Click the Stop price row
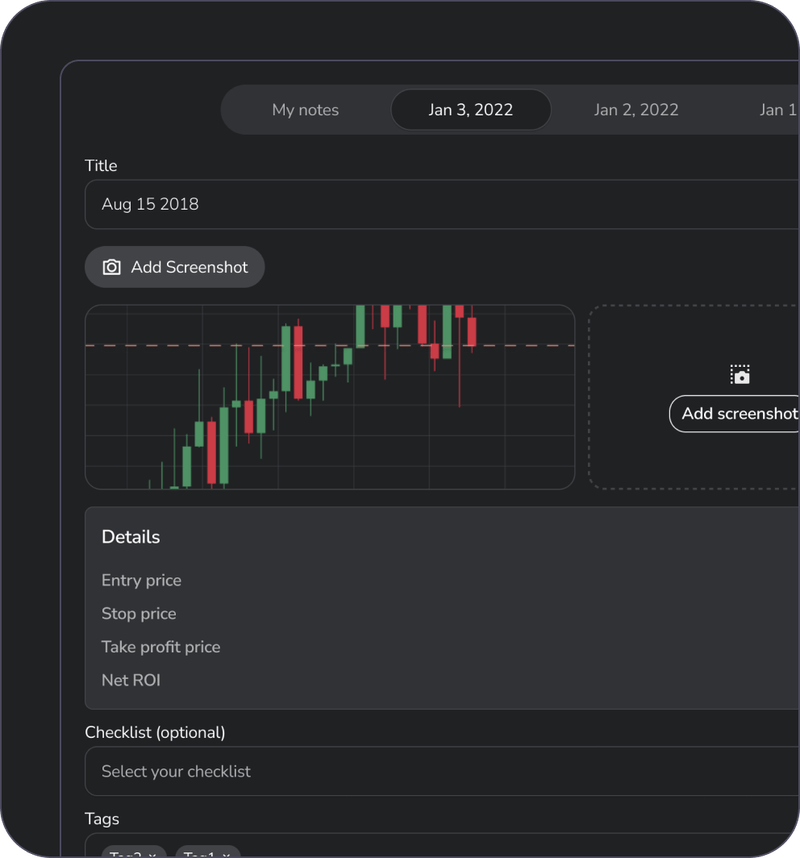This screenshot has height=858, width=800. 139,614
